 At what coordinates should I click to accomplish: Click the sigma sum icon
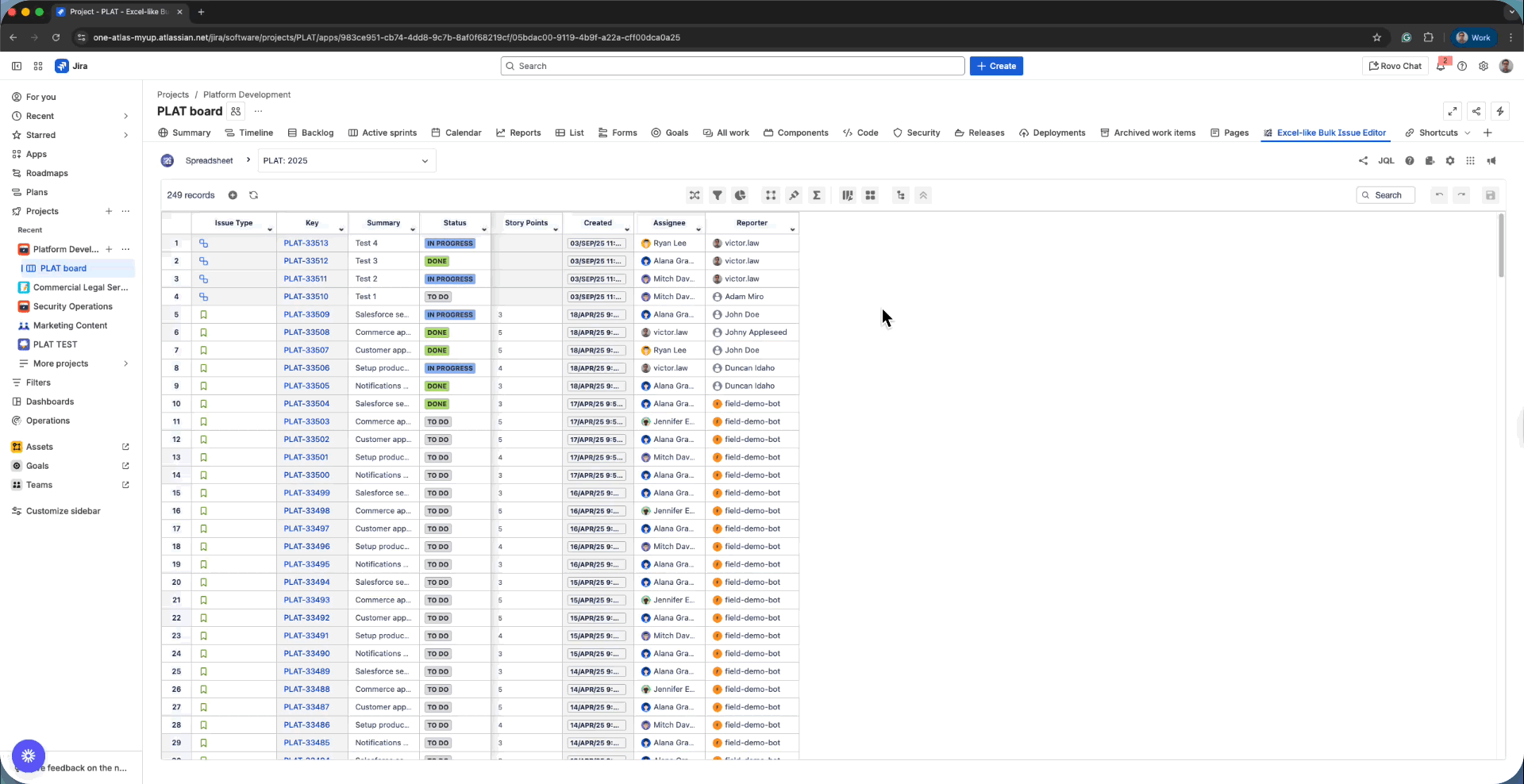[x=816, y=195]
